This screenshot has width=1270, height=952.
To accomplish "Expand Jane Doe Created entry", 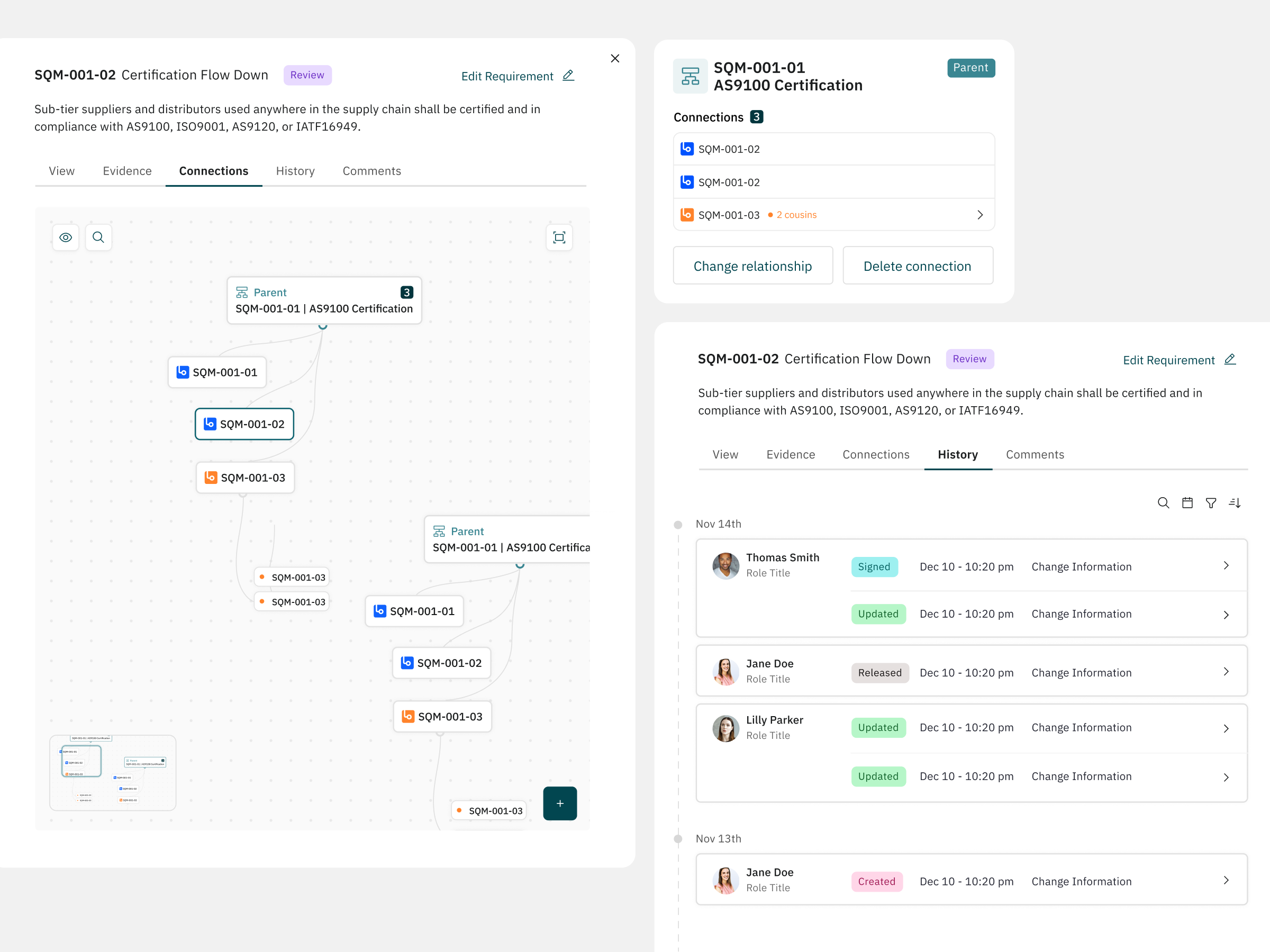I will pos(1226,880).
